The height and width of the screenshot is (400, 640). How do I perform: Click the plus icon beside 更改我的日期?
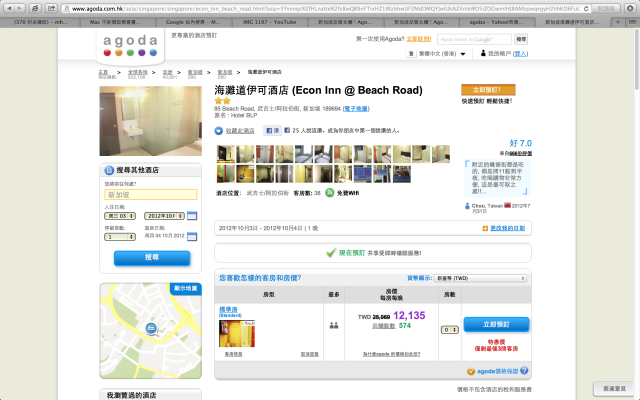pos(485,228)
